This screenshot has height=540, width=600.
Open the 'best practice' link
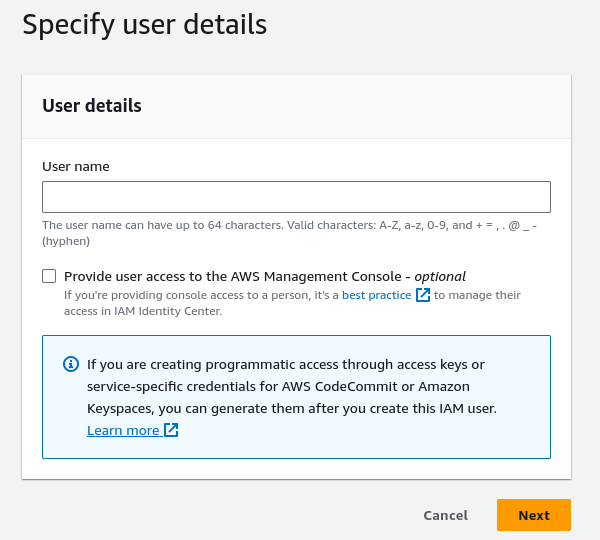(x=376, y=295)
